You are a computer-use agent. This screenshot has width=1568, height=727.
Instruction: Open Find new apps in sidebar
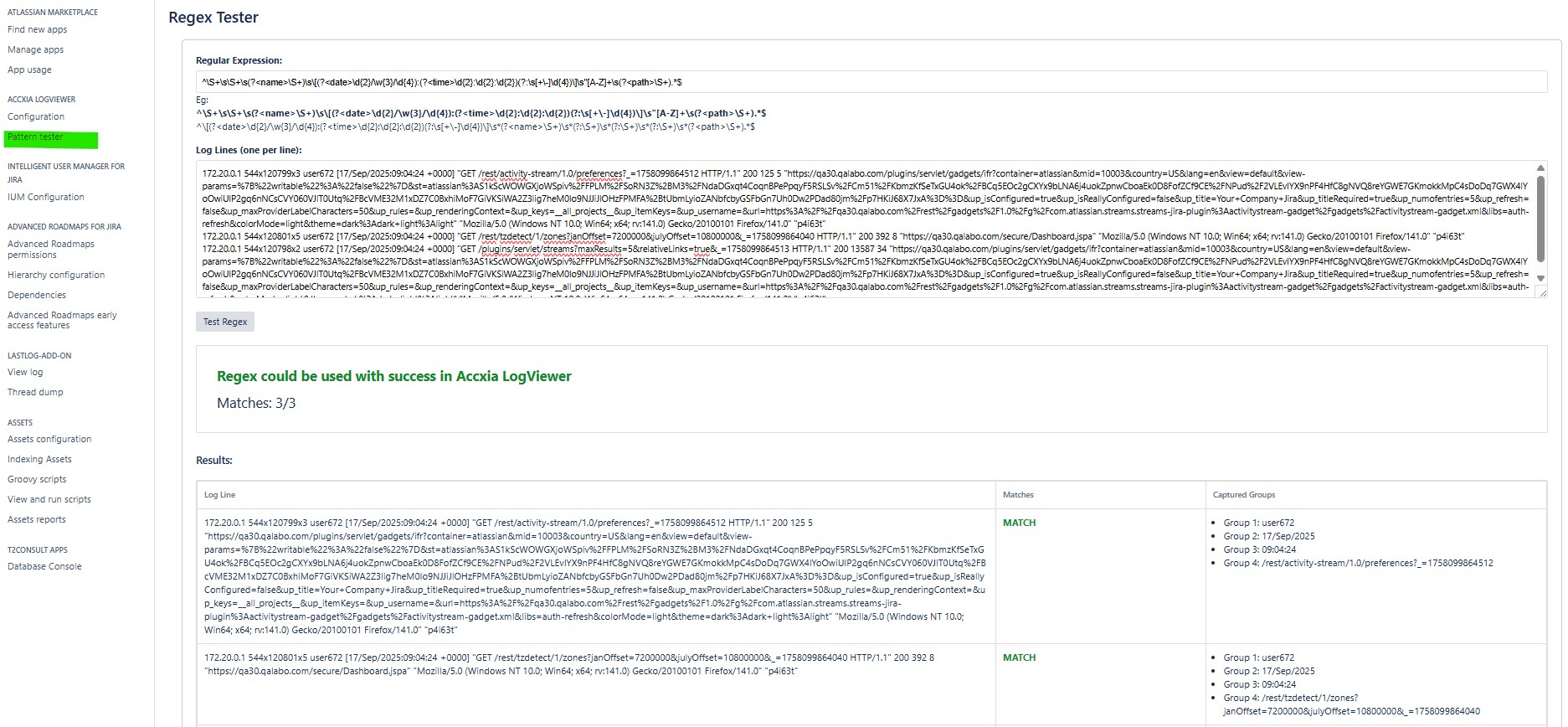coord(37,29)
